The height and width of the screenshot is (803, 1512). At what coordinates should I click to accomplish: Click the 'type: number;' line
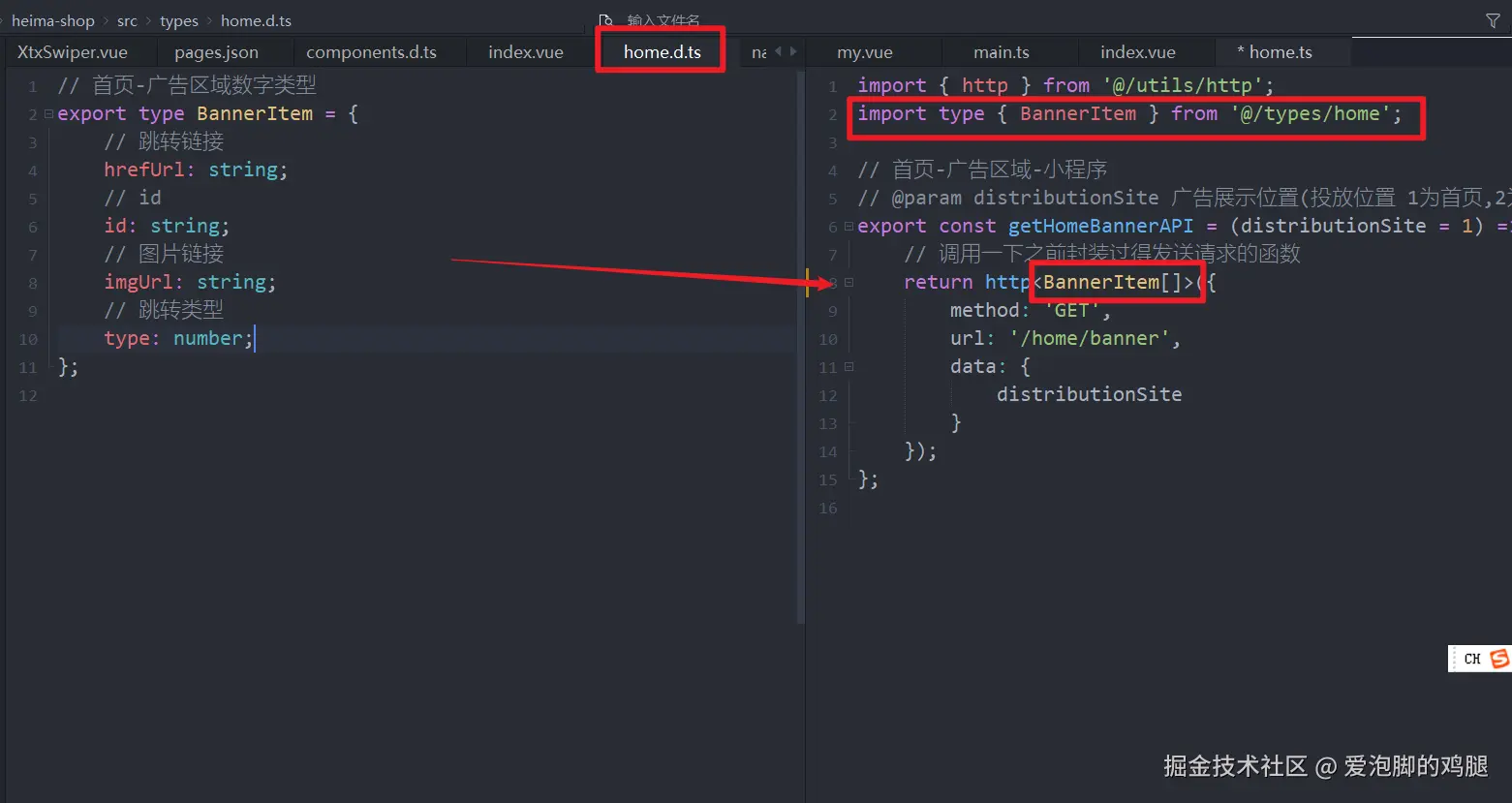(x=178, y=338)
